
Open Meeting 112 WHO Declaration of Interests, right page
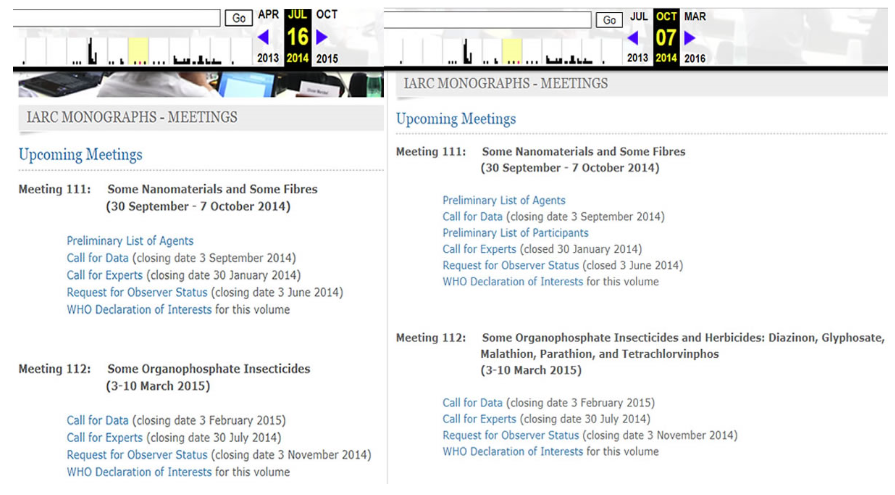point(513,452)
